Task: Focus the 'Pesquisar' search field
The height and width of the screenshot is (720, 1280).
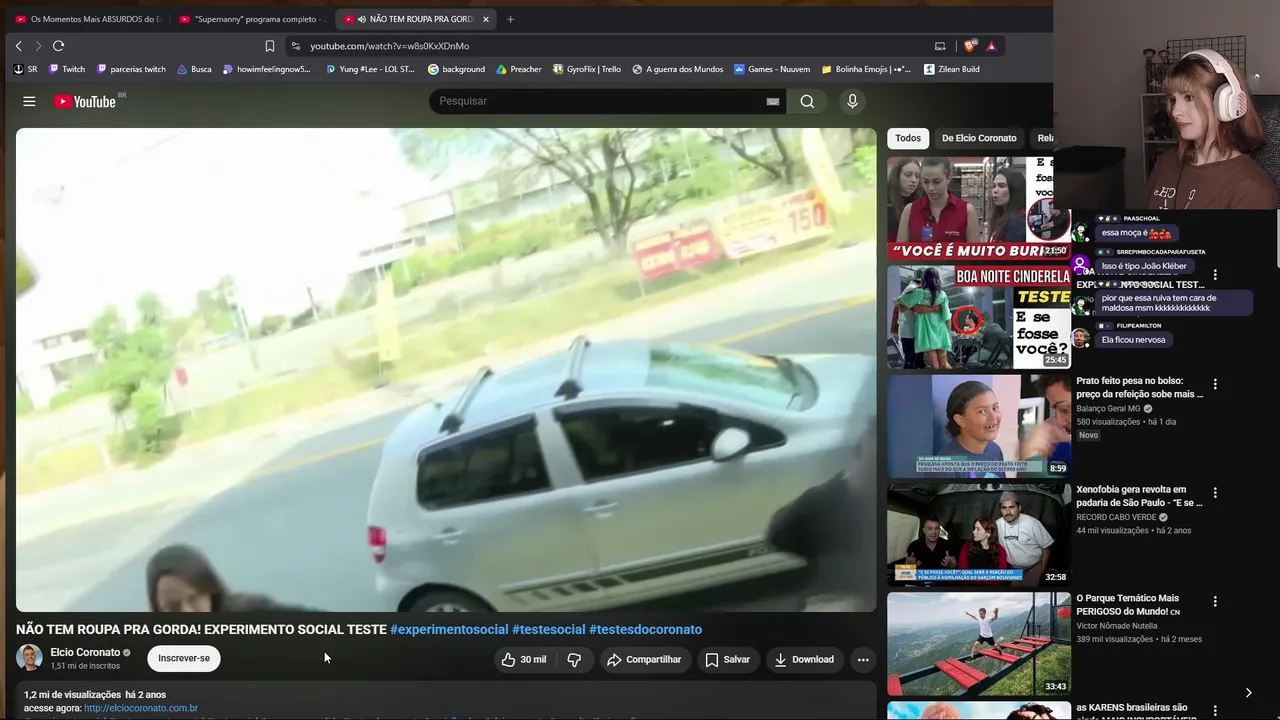Action: point(600,101)
